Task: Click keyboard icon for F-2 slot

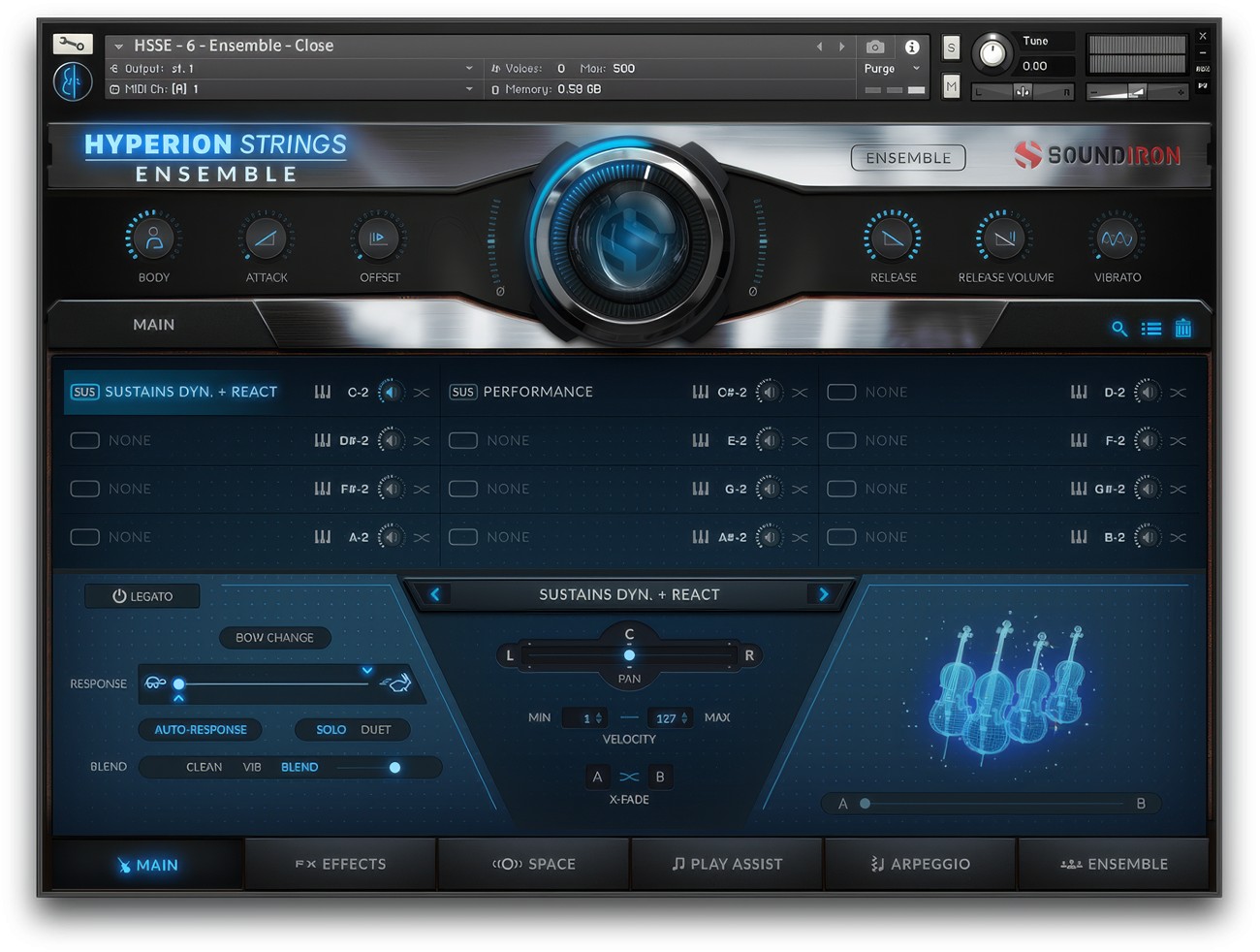Action: (1079, 440)
